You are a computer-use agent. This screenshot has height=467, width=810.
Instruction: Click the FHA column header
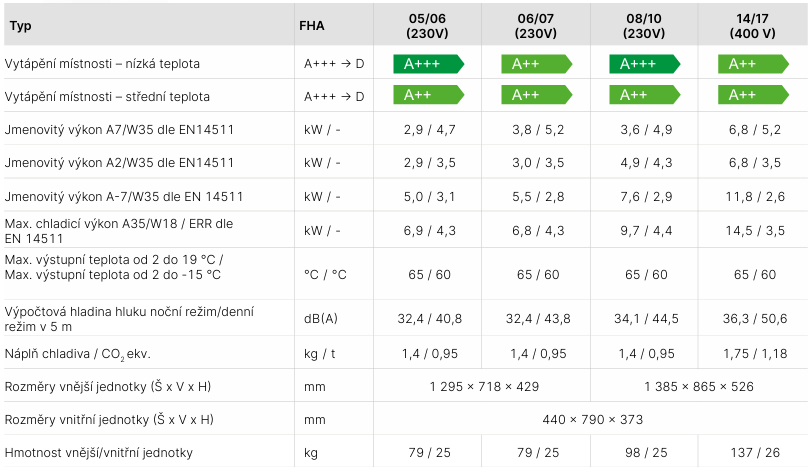coord(311,26)
